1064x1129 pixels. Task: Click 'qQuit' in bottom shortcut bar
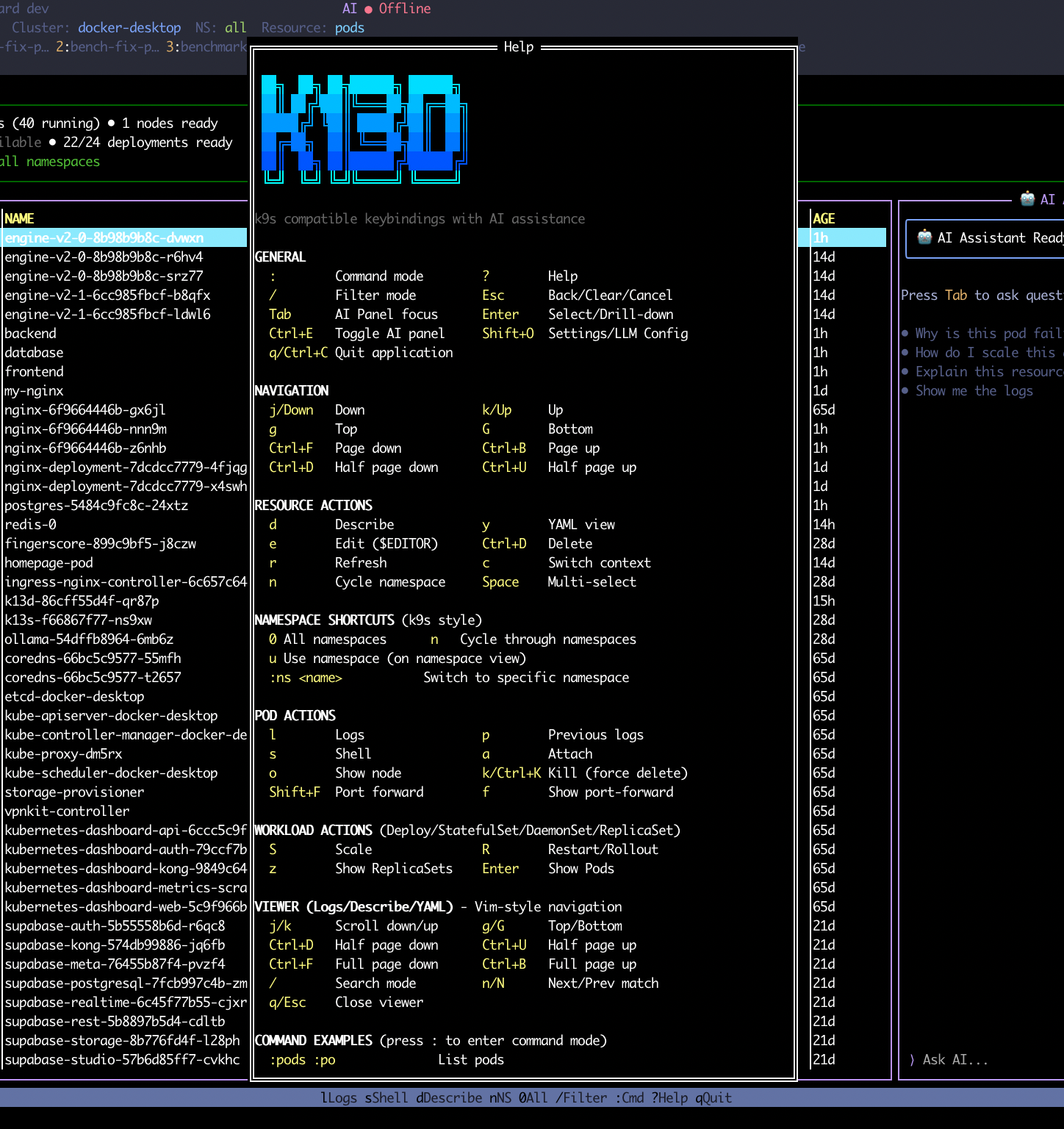pyautogui.click(x=713, y=1097)
